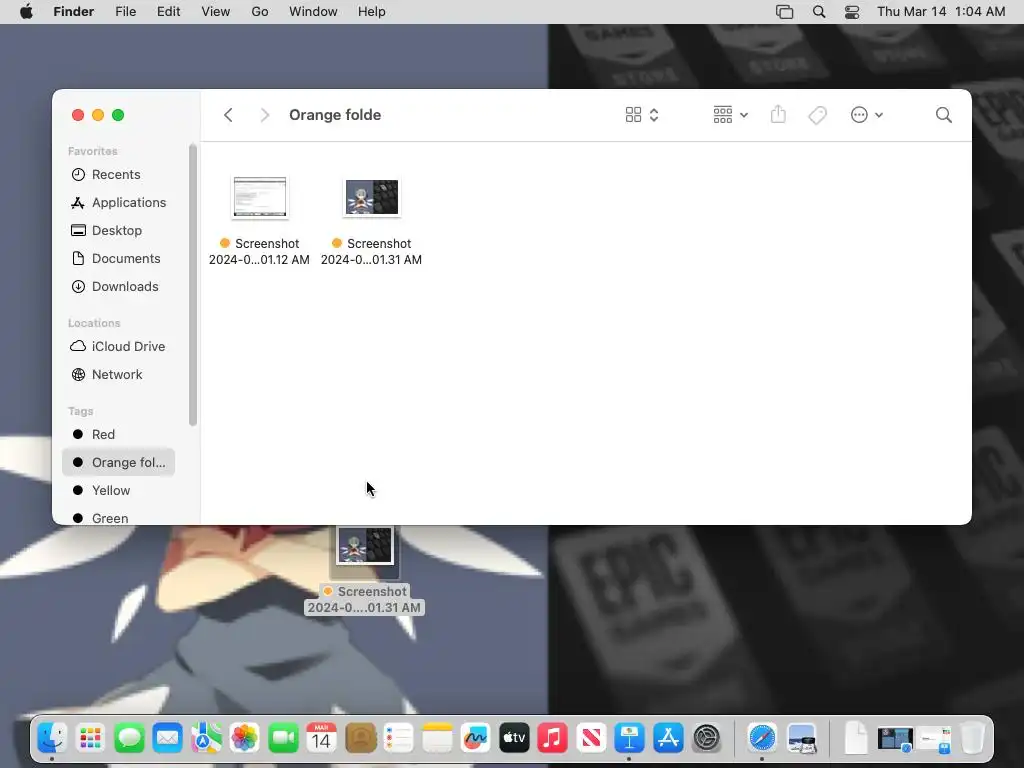
Task: Open Spotlight search in menu bar
Action: click(819, 12)
